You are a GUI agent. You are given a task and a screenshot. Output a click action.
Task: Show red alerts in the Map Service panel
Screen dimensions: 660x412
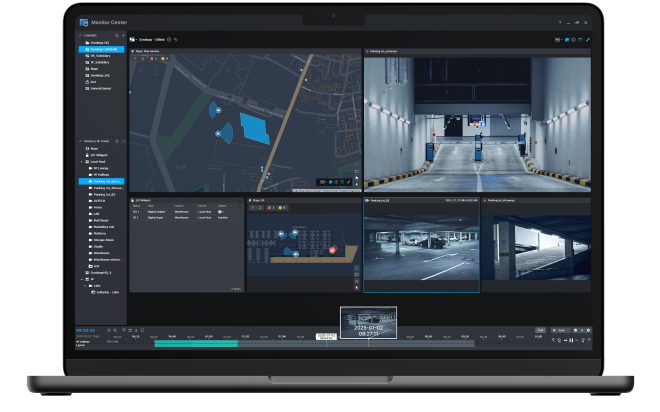tap(154, 58)
